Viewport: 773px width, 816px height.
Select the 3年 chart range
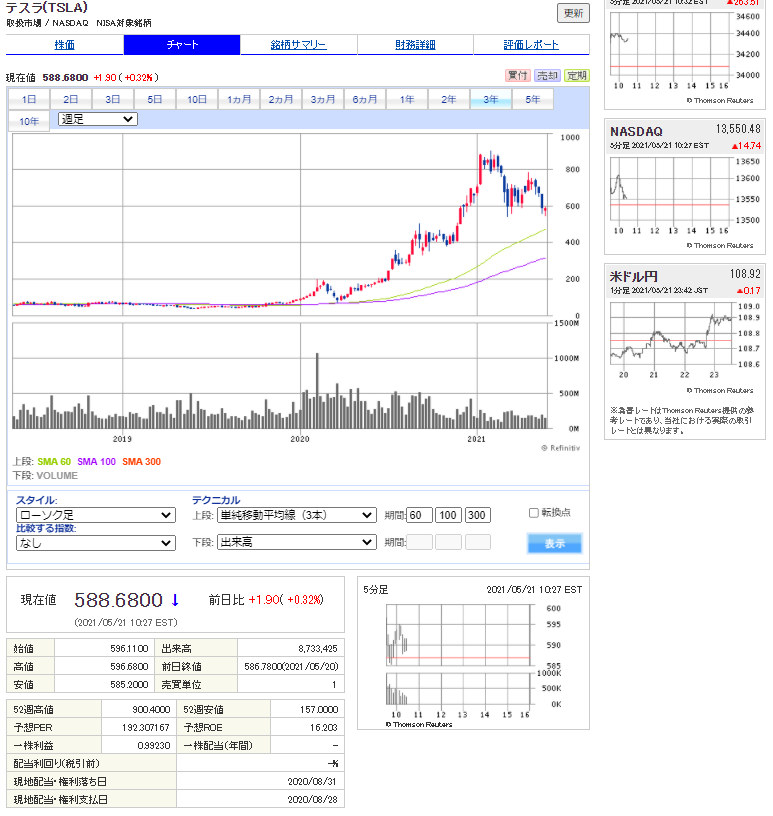coord(491,99)
